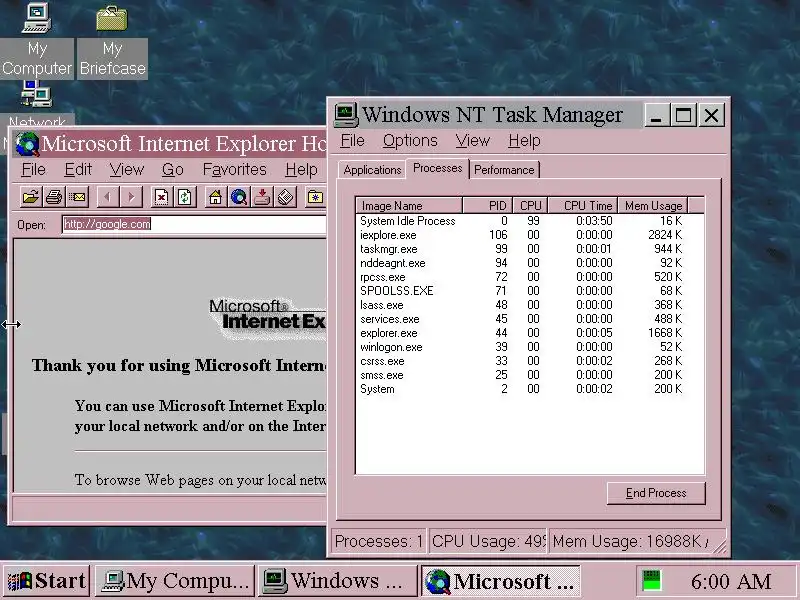
Task: Switch to the Performance tab
Action: 504,170
